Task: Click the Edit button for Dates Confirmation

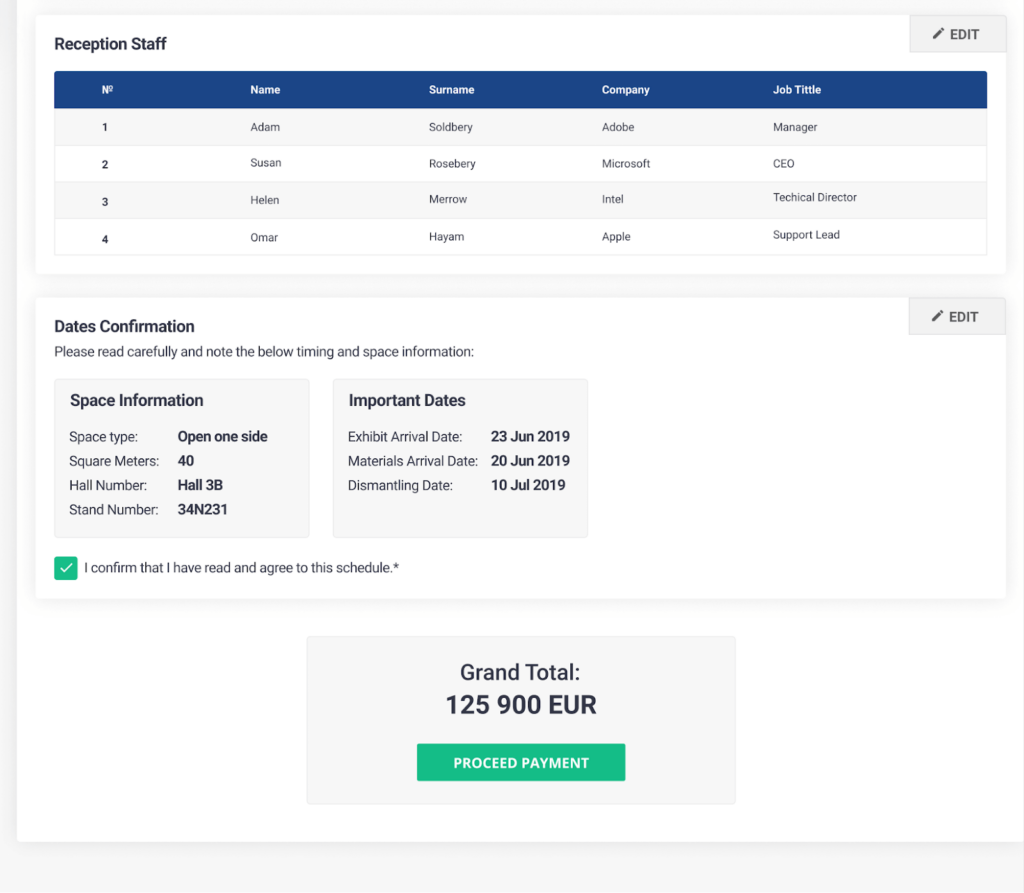Action: coord(957,317)
